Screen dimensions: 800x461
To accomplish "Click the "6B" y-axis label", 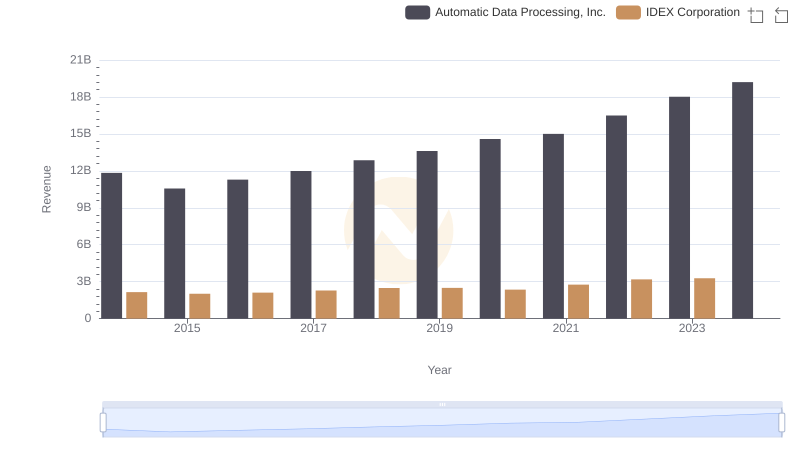I will [x=84, y=244].
